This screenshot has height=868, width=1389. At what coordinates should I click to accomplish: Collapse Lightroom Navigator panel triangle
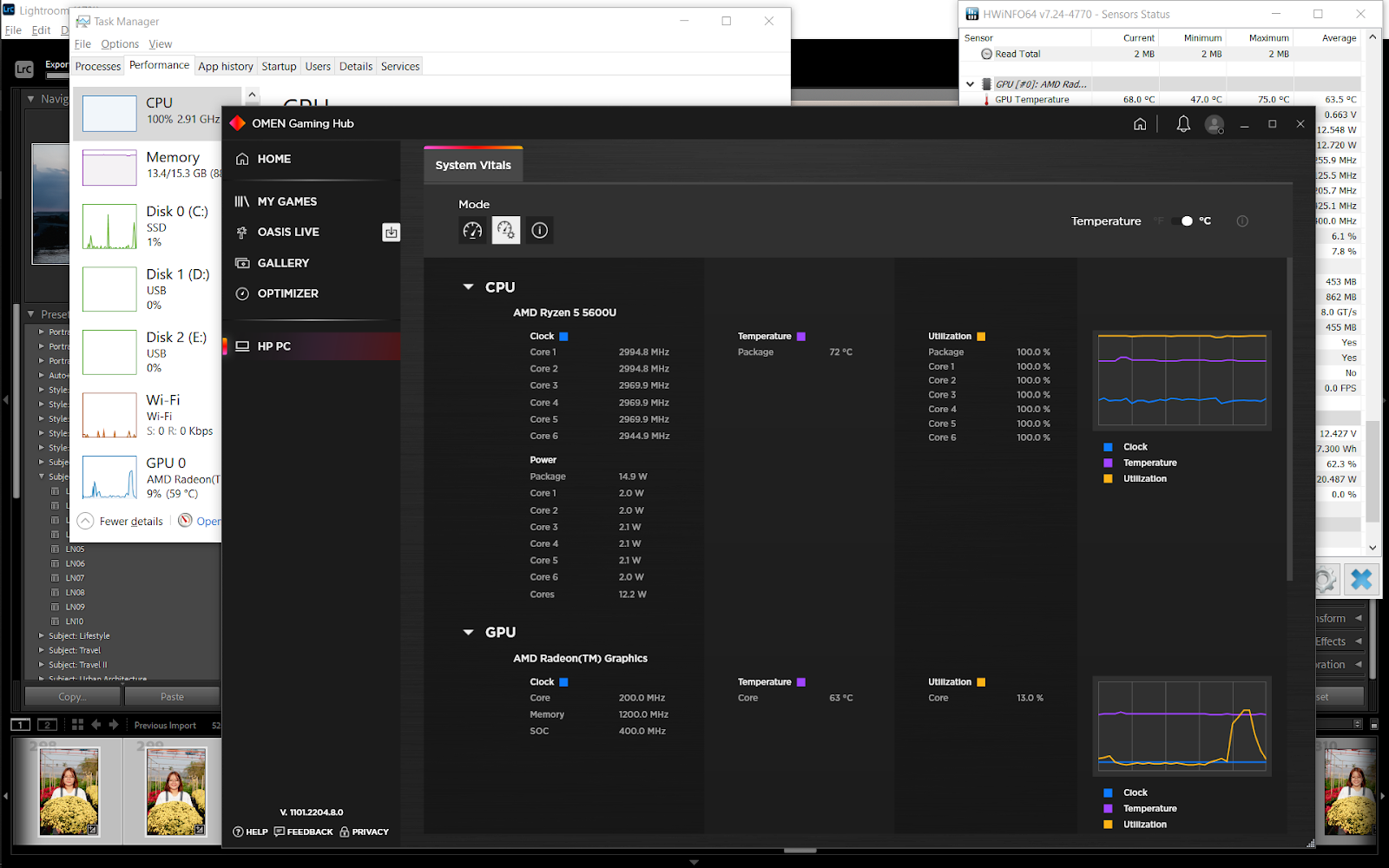click(31, 99)
